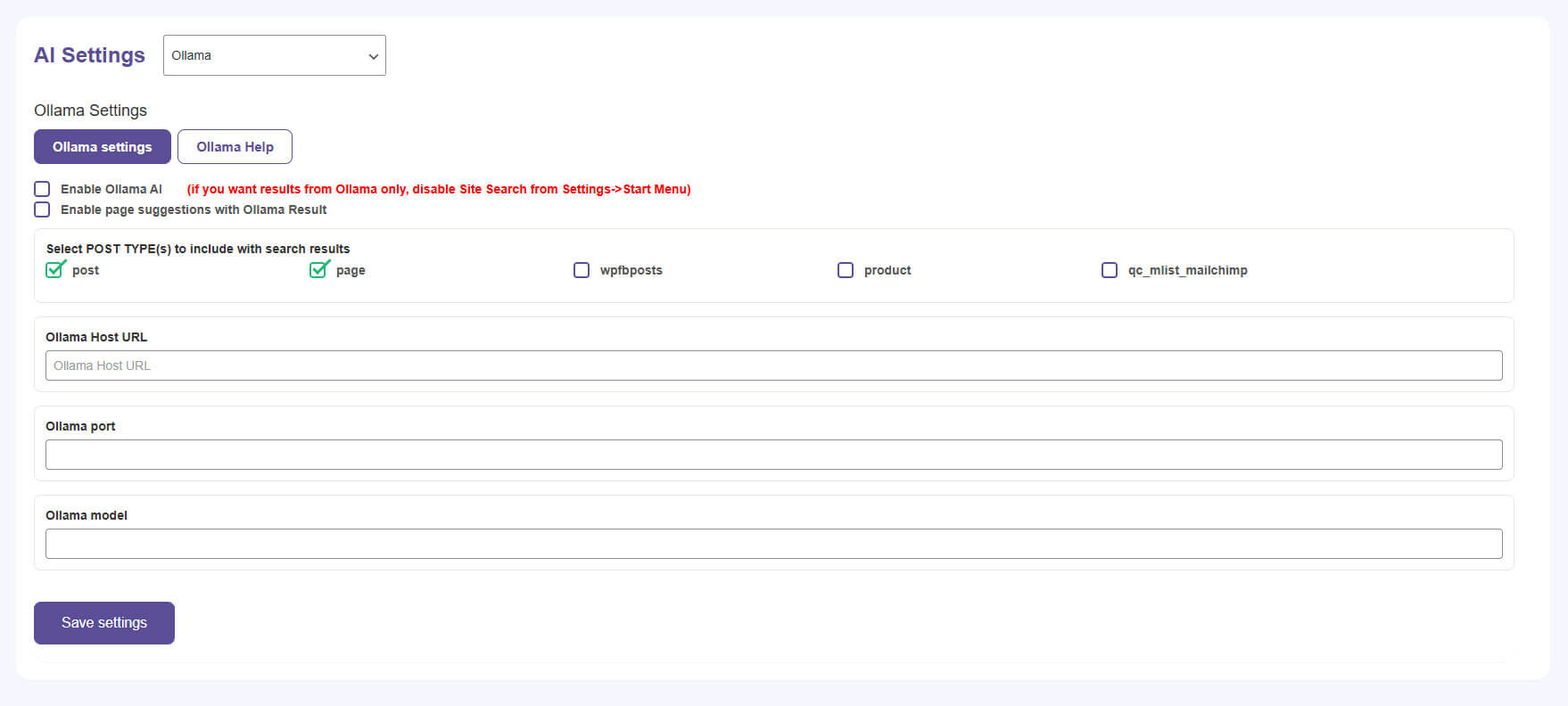Open the Ollama Help tab
This screenshot has width=1568, height=706.
tap(235, 147)
